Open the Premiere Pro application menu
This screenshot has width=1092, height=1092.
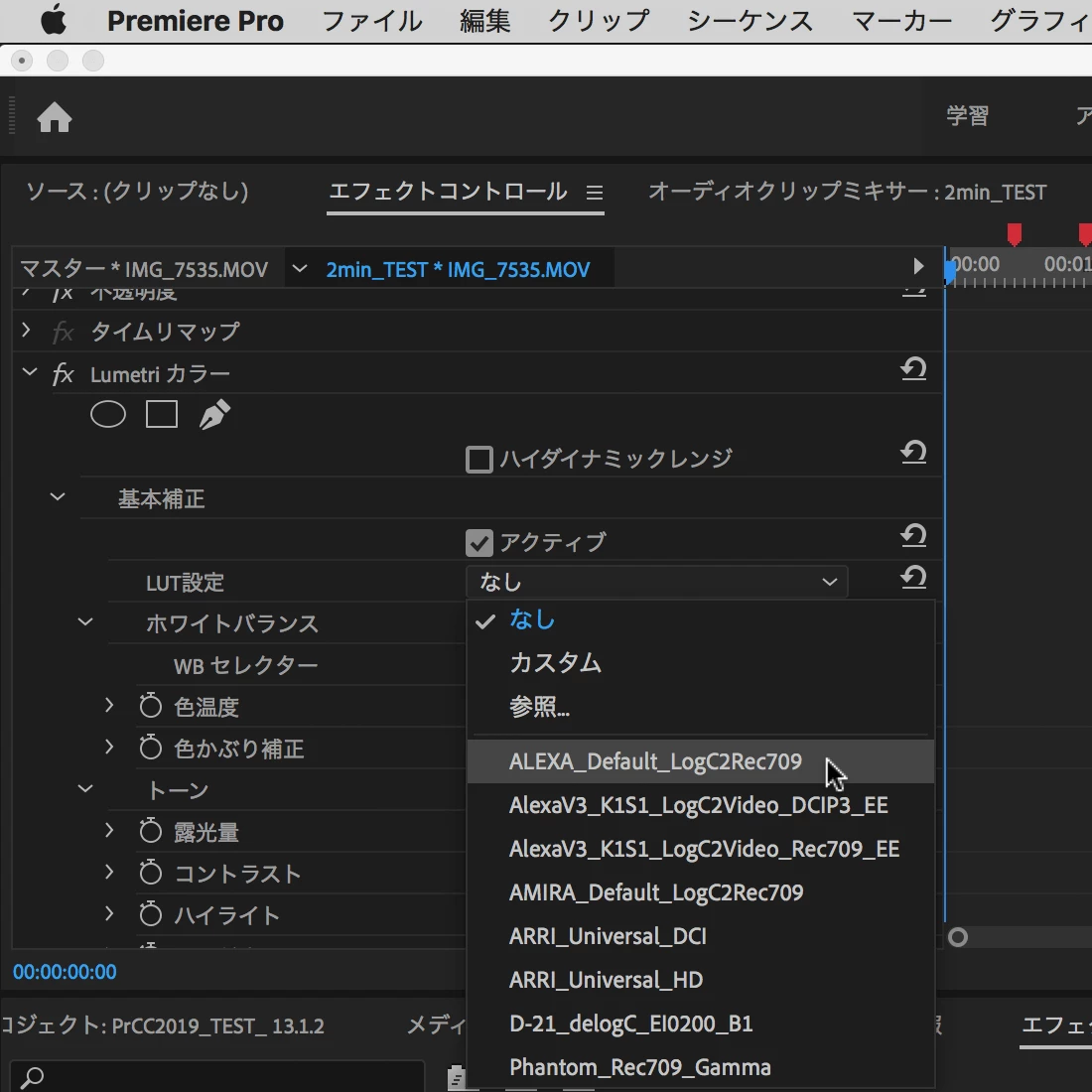click(x=196, y=21)
